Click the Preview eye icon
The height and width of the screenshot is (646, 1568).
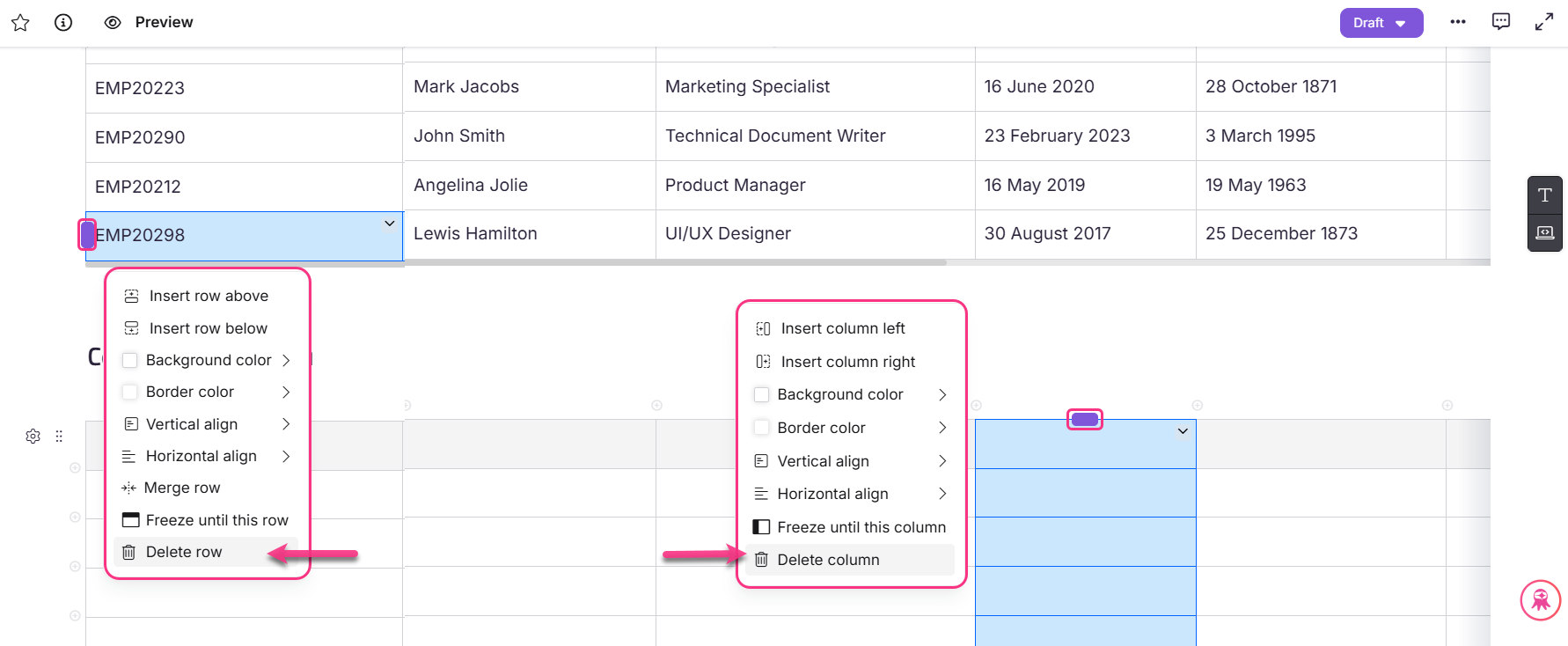(113, 23)
